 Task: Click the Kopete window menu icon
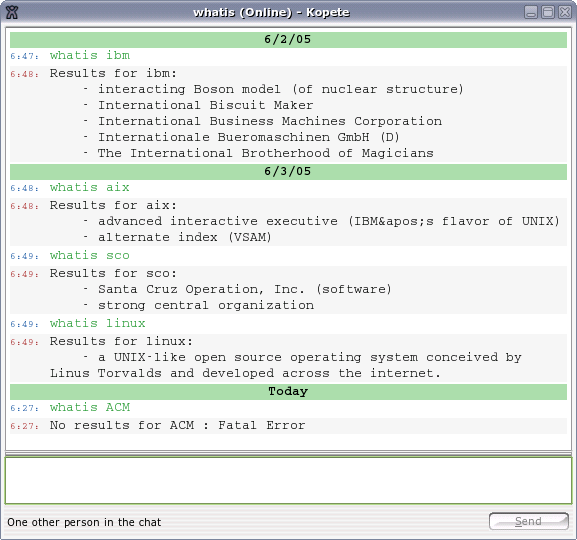coord(12,12)
